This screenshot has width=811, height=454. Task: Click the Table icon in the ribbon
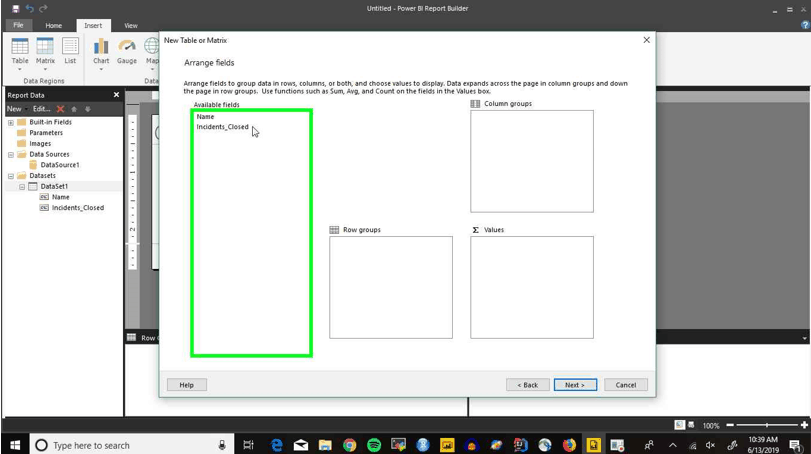20,46
